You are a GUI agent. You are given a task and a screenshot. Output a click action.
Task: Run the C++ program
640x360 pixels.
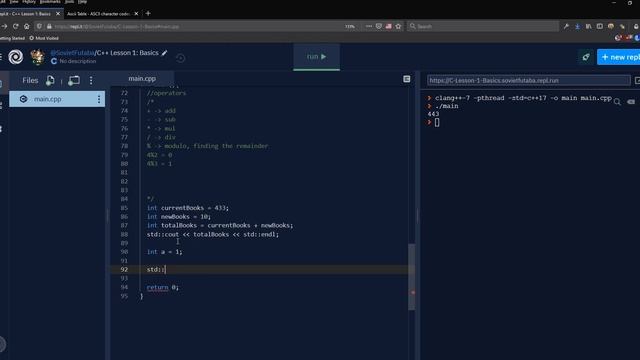click(x=316, y=57)
